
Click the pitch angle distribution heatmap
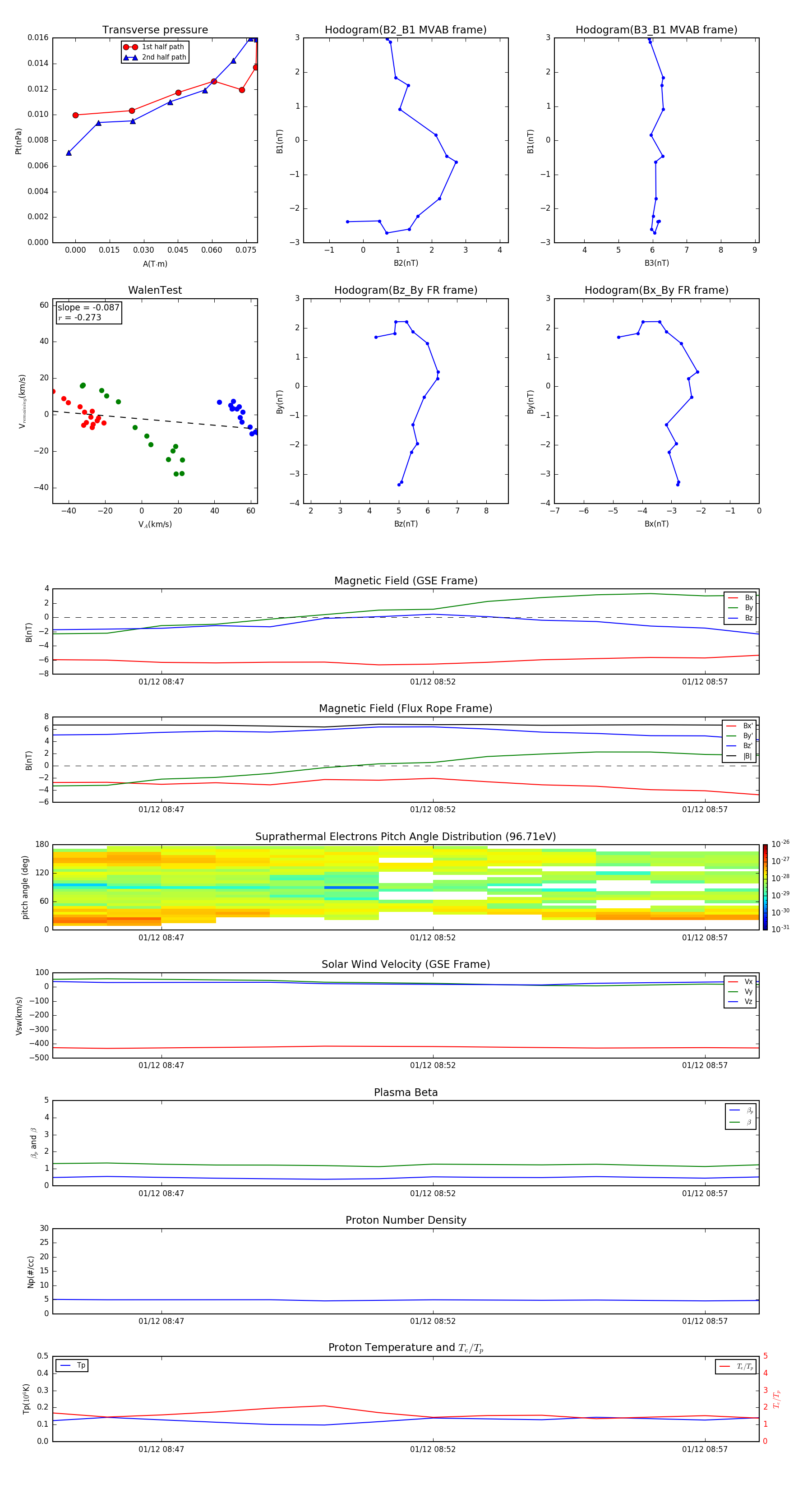point(406,887)
